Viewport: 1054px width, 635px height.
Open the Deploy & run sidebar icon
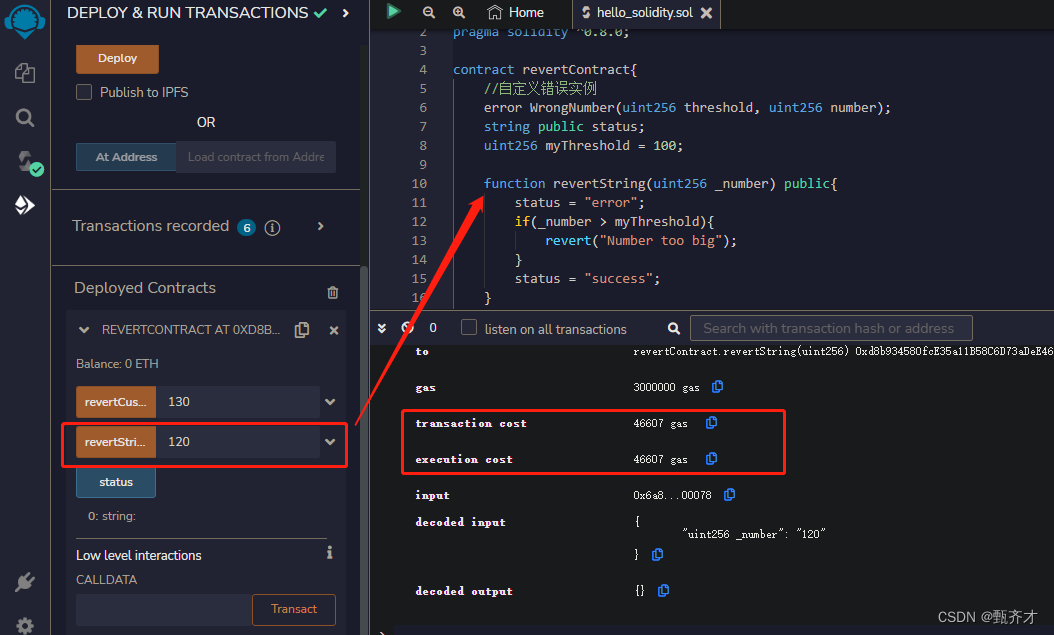click(x=25, y=205)
